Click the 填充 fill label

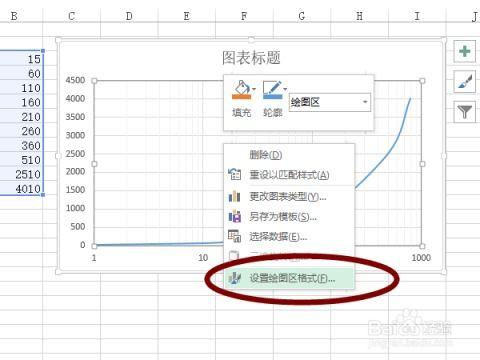[242, 113]
